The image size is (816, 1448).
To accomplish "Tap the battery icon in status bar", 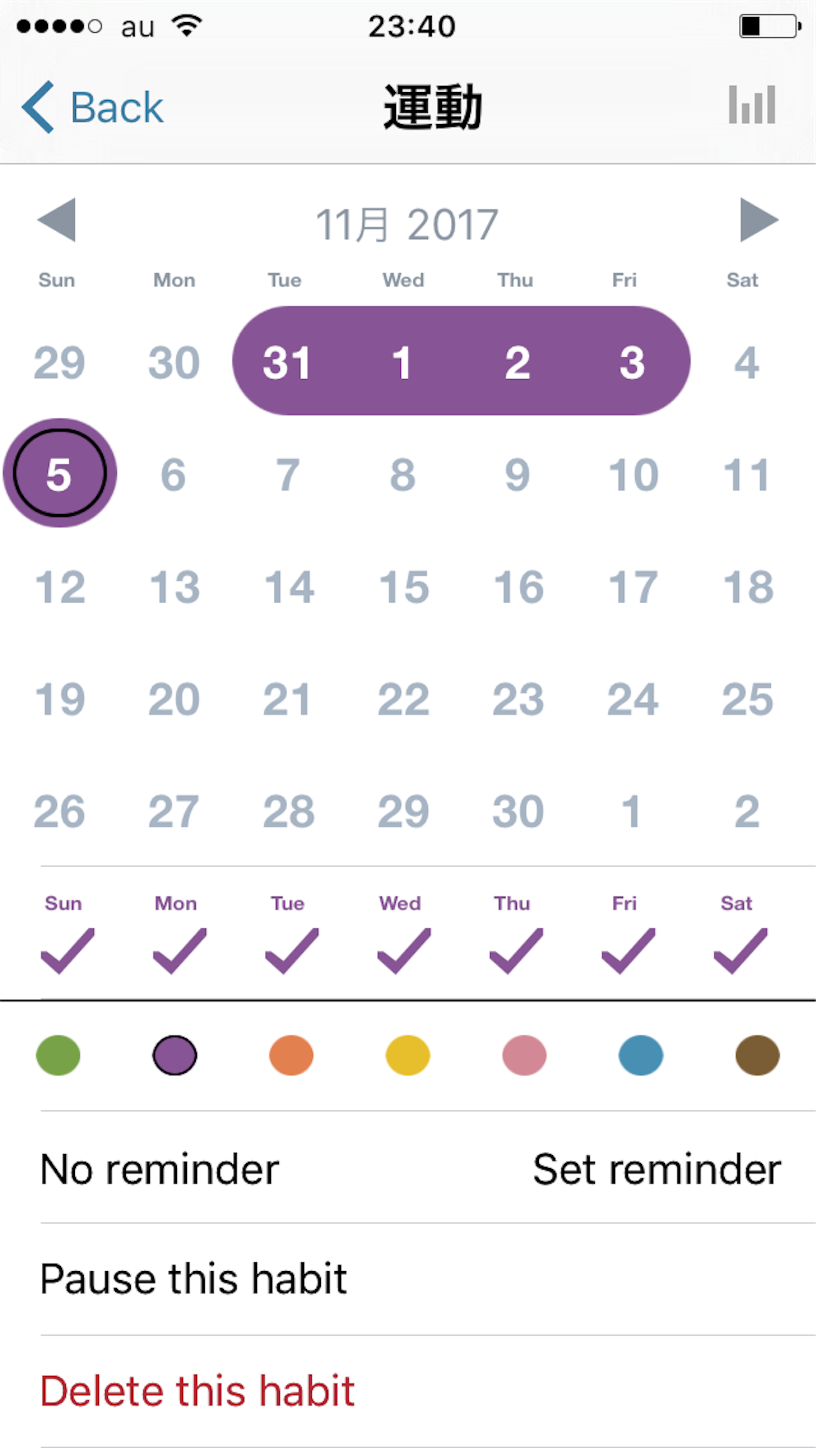I will pos(770,26).
